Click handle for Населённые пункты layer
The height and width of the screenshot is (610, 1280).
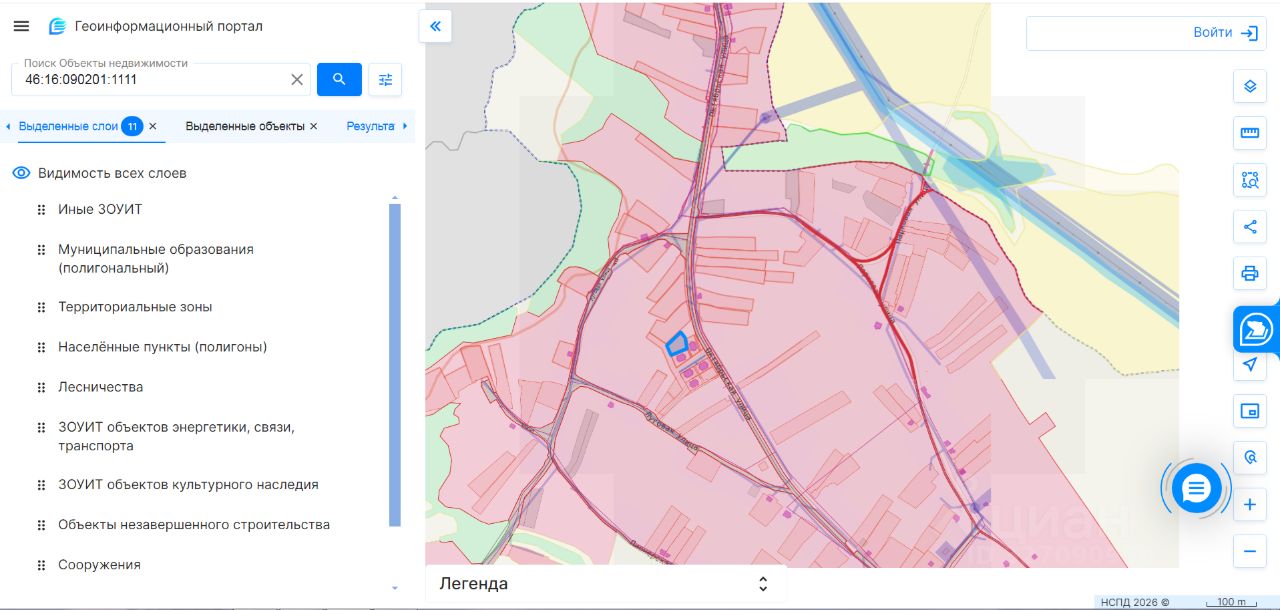pyautogui.click(x=41, y=348)
